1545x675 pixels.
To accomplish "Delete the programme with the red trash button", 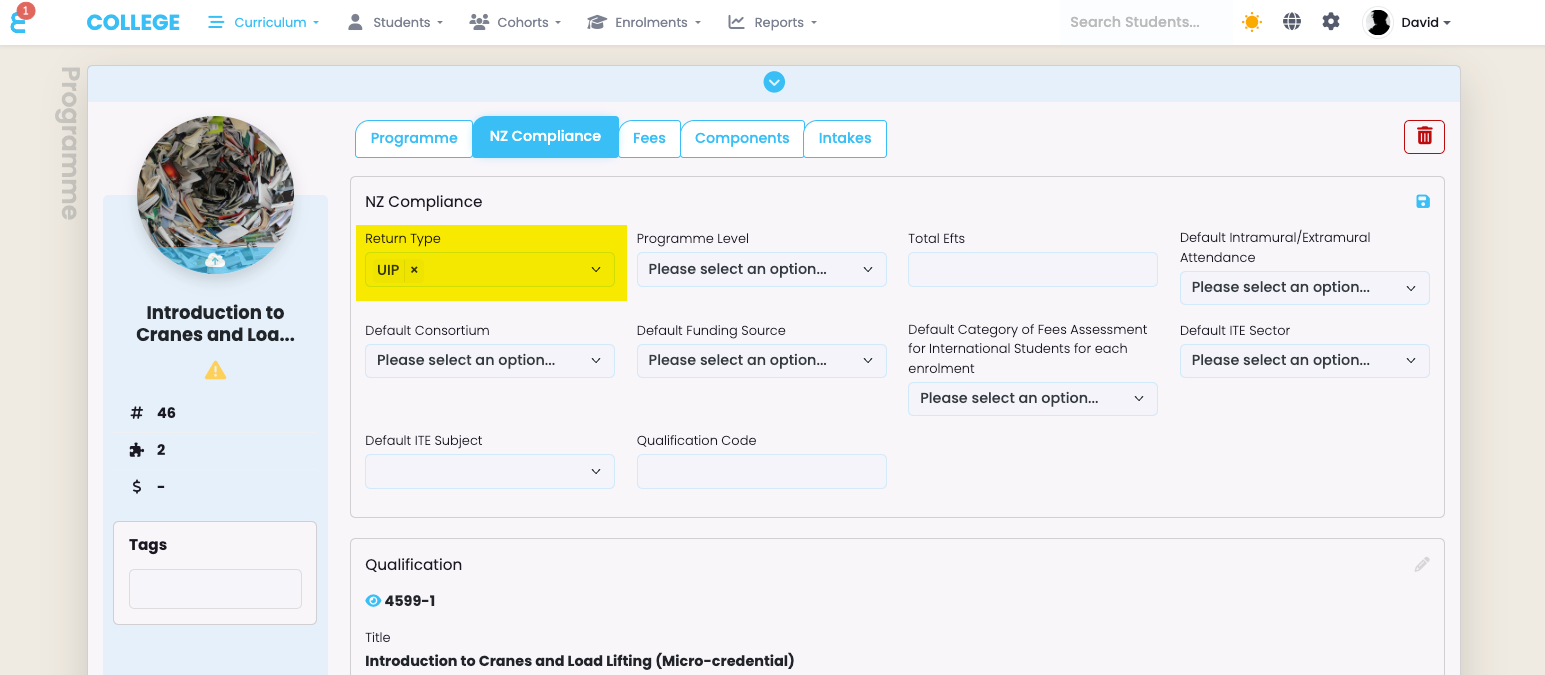I will pyautogui.click(x=1424, y=137).
